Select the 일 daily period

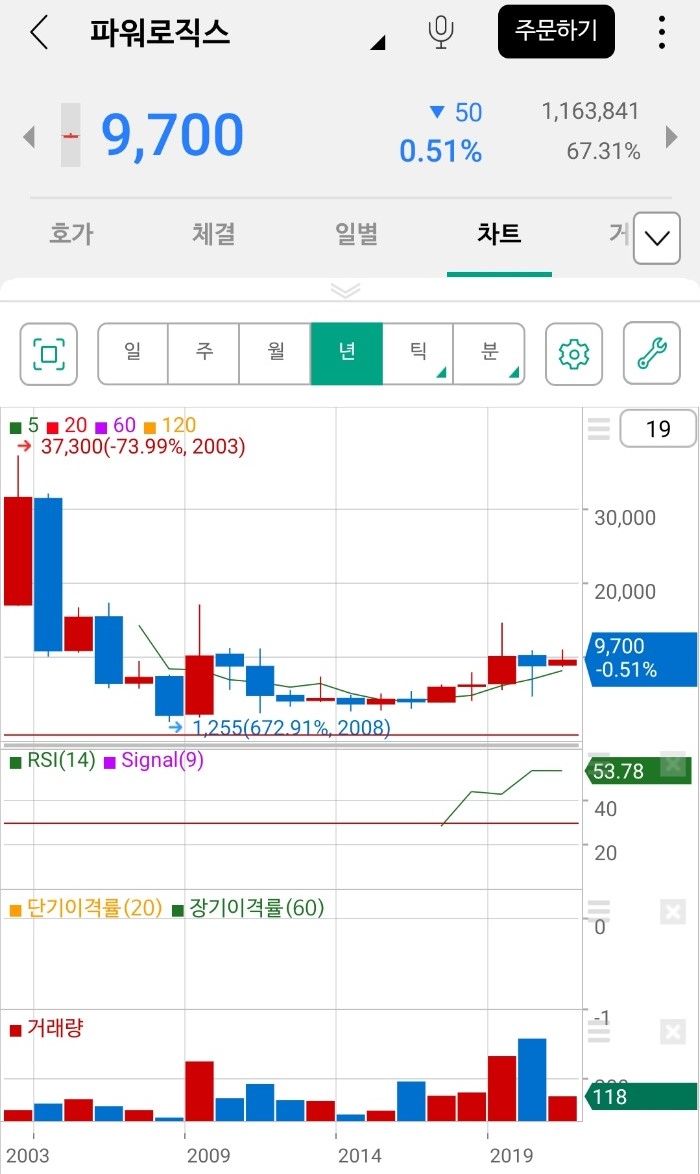pos(133,353)
